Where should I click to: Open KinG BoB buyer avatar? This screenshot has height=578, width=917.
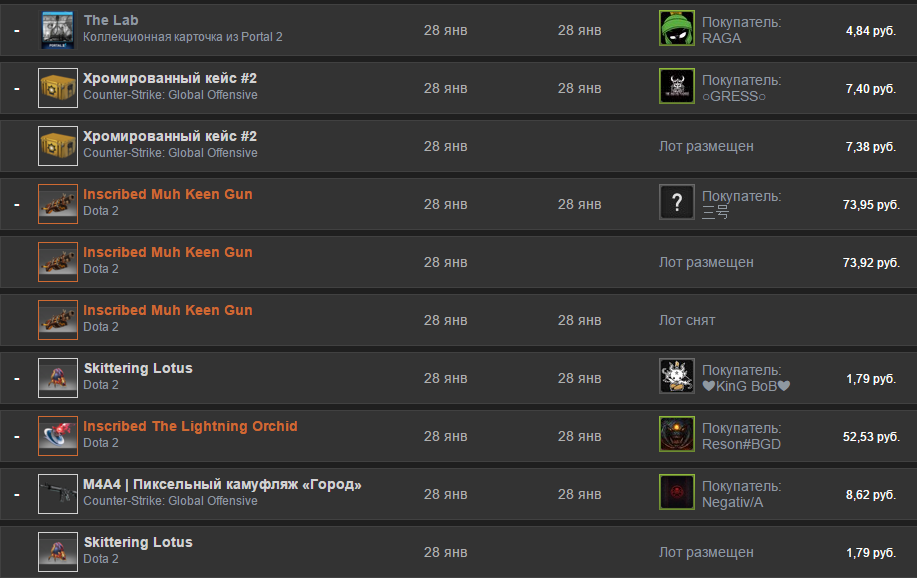tap(677, 376)
